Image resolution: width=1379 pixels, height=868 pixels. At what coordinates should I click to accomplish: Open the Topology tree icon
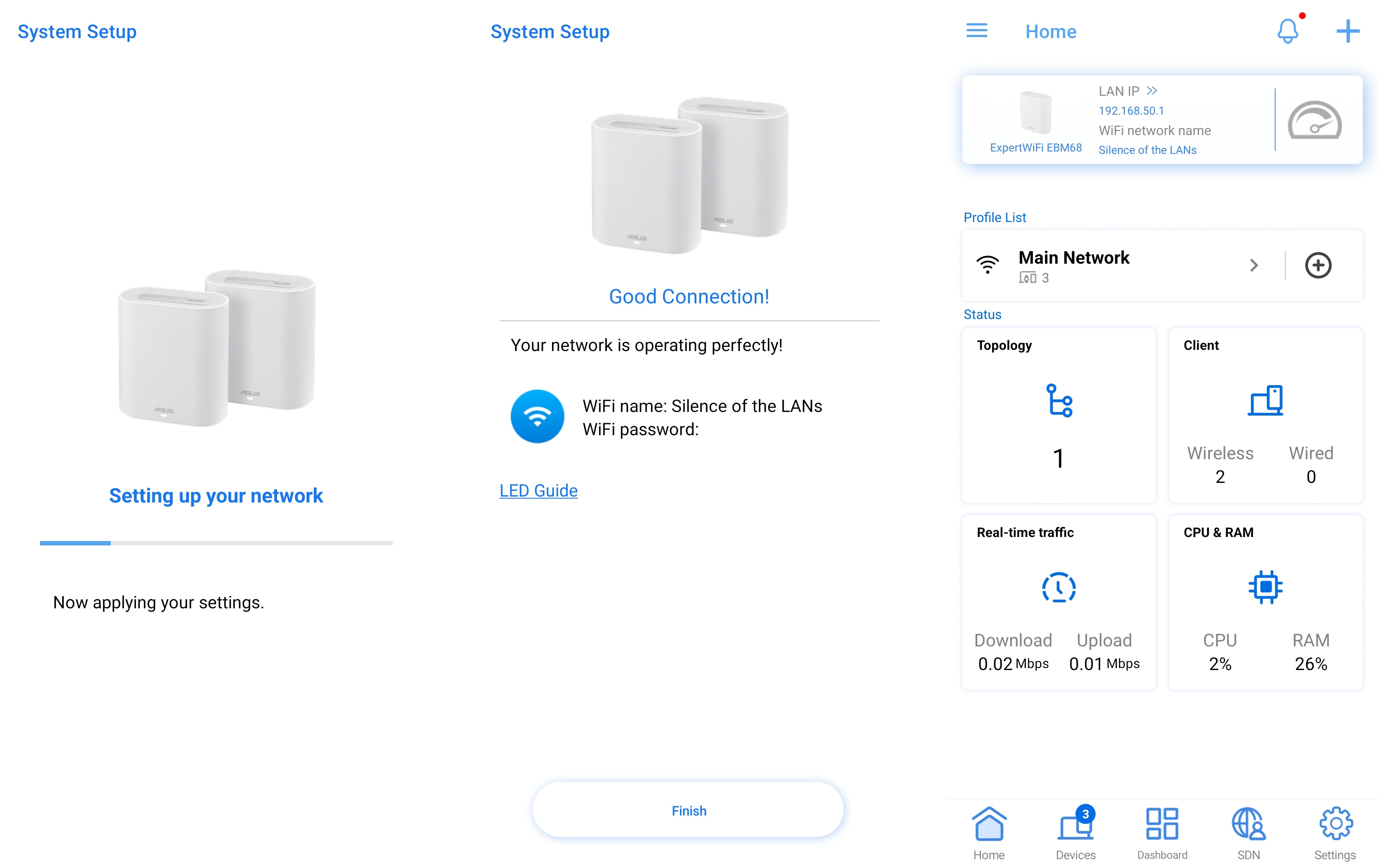pyautogui.click(x=1059, y=400)
